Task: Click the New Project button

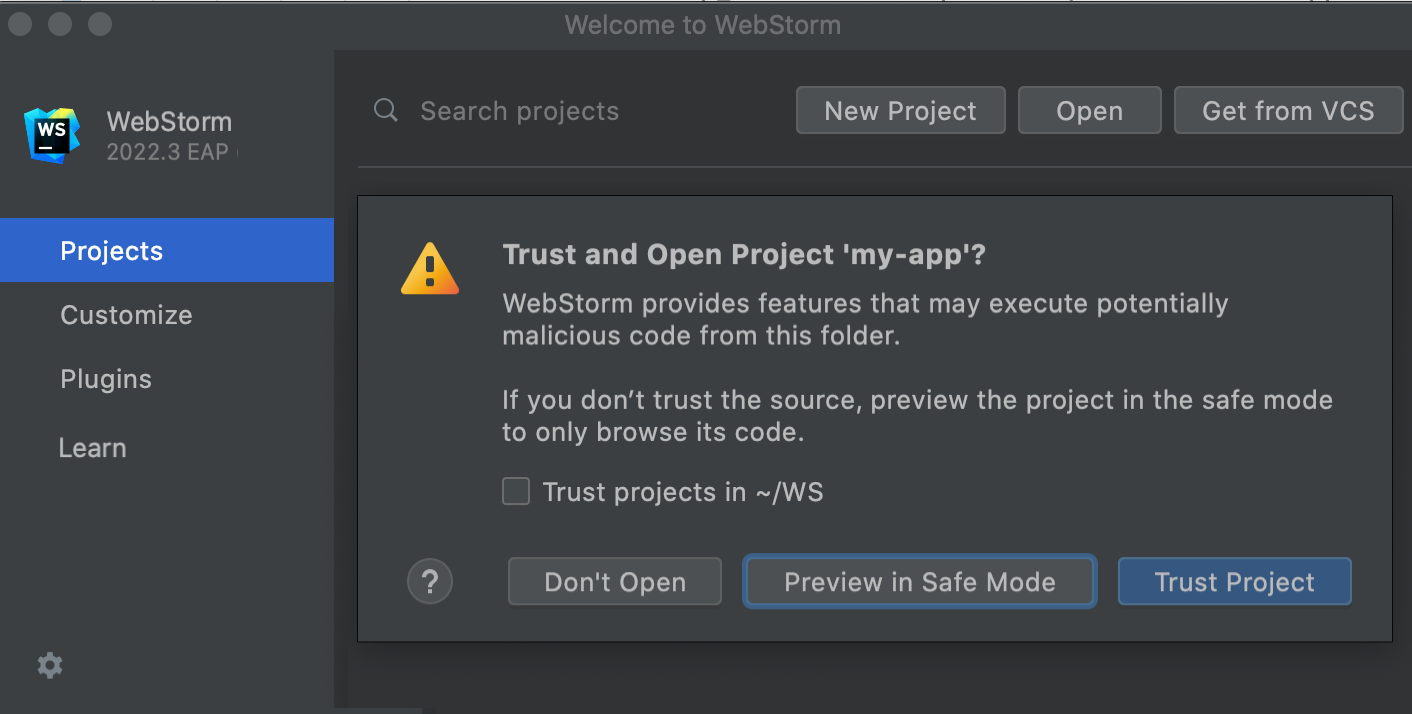Action: 899,110
